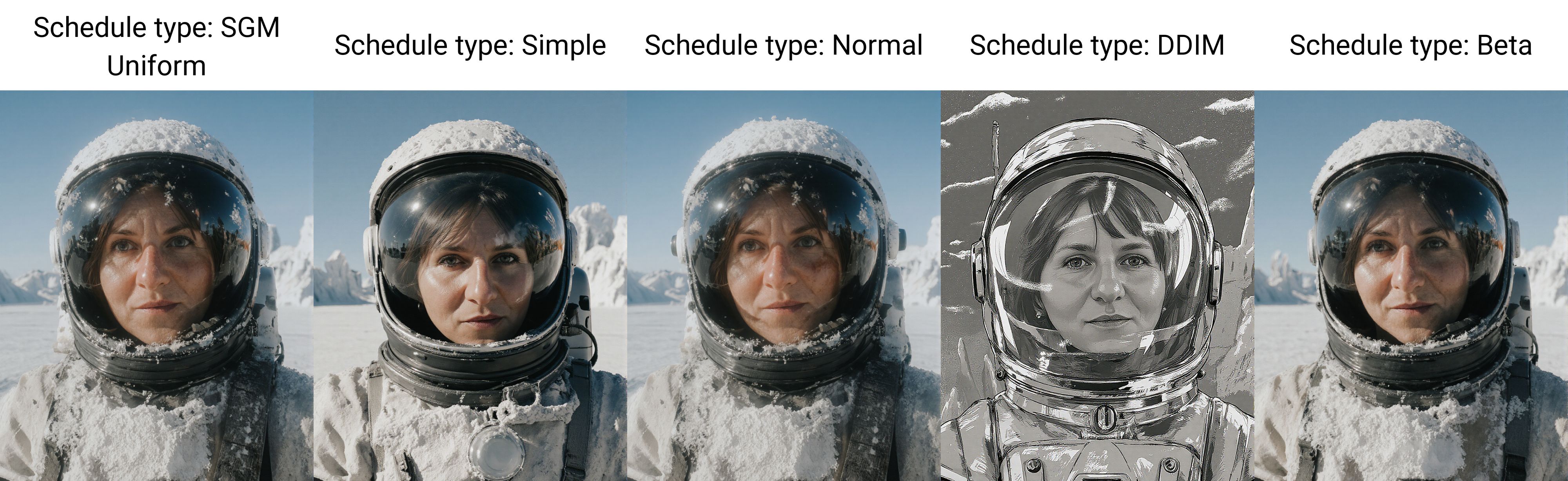Click the 'Schedule type: SGM Uniform' label
This screenshot has height=481, width=1568.
[x=156, y=46]
